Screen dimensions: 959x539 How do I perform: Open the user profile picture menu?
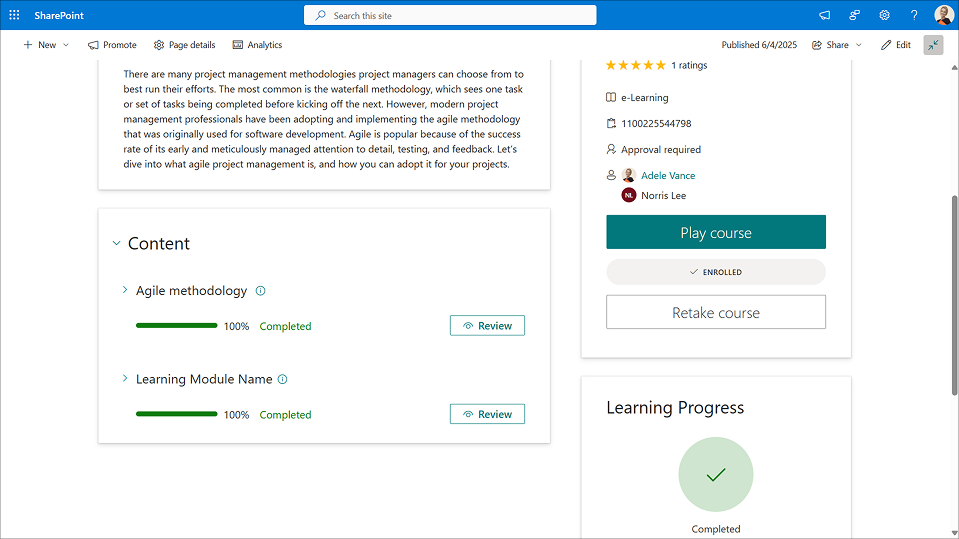[944, 15]
